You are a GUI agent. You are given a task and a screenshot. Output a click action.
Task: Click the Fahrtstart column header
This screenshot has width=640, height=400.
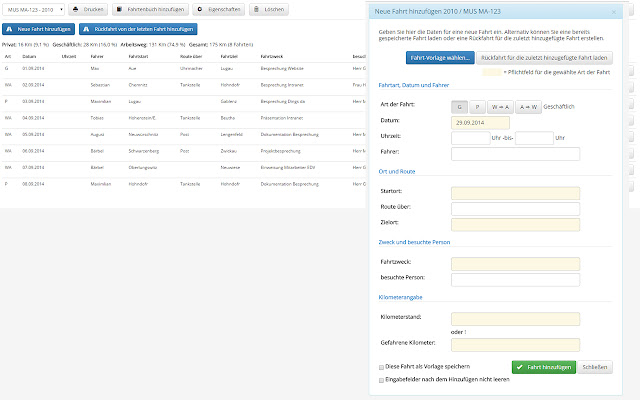(x=138, y=57)
